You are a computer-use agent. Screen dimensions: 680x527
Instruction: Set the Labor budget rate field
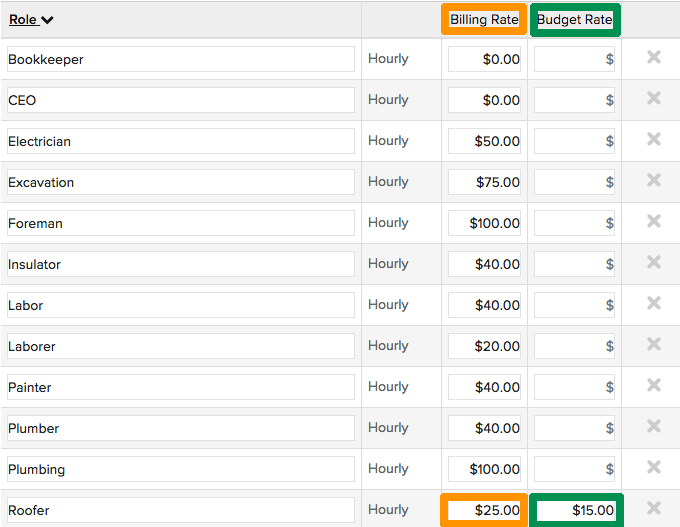(x=574, y=305)
